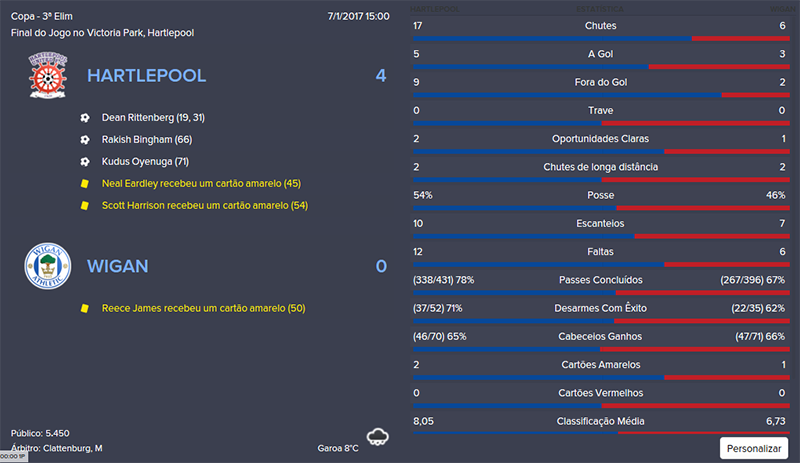Open the HARTLEPOOL team name link
This screenshot has height=463, width=800.
[146, 76]
